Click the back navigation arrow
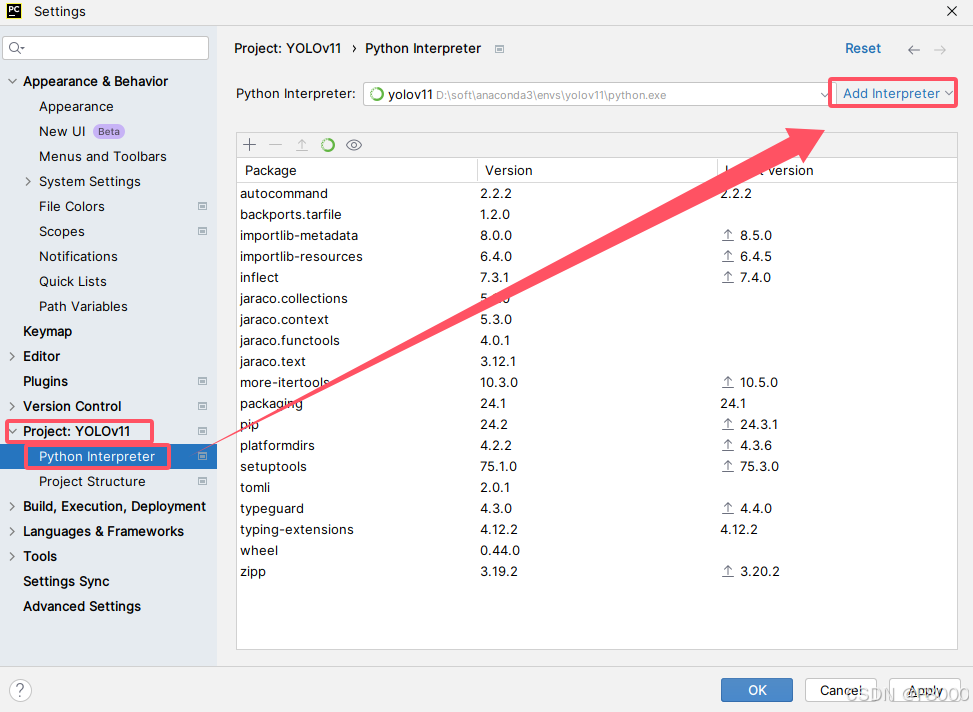The height and width of the screenshot is (712, 973). coord(913,50)
